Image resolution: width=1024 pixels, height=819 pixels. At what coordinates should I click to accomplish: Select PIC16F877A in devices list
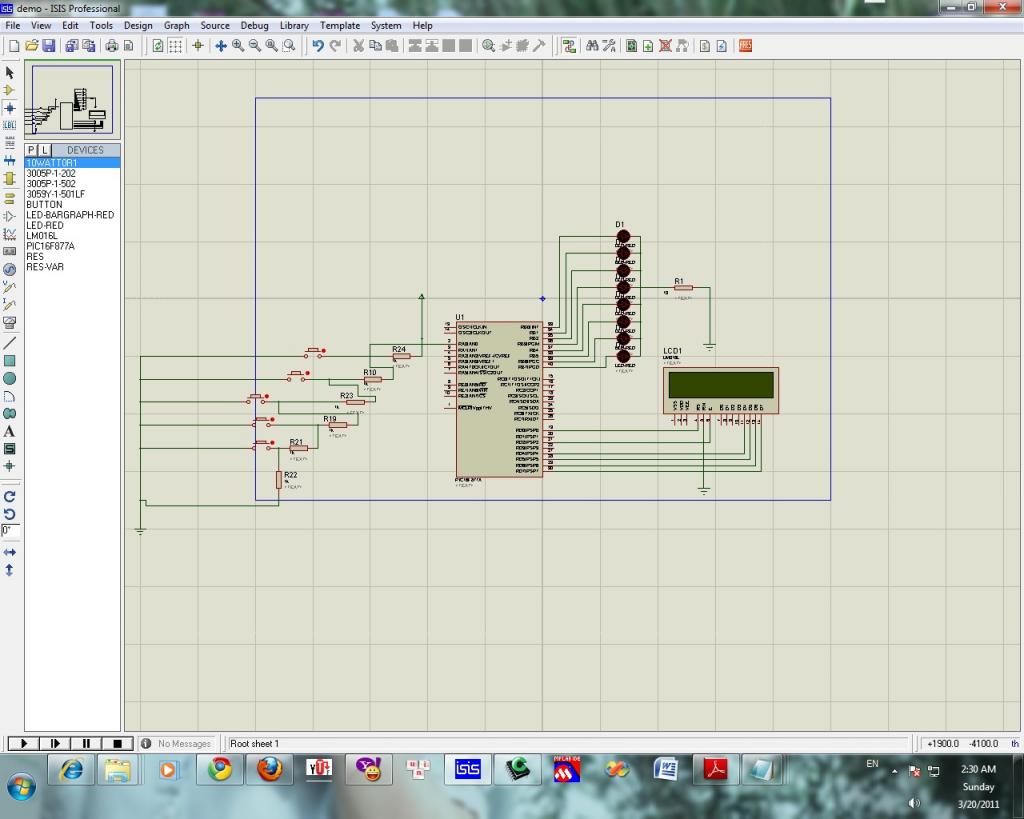click(x=50, y=246)
